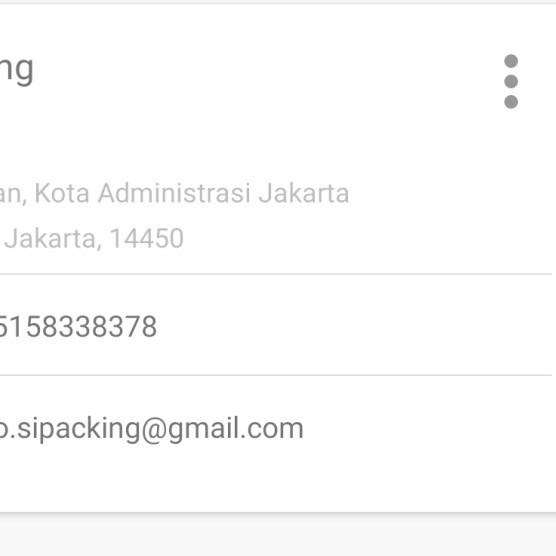Tap the word Jakarta in the first address line
The width and height of the screenshot is (556, 556).
pos(304,194)
